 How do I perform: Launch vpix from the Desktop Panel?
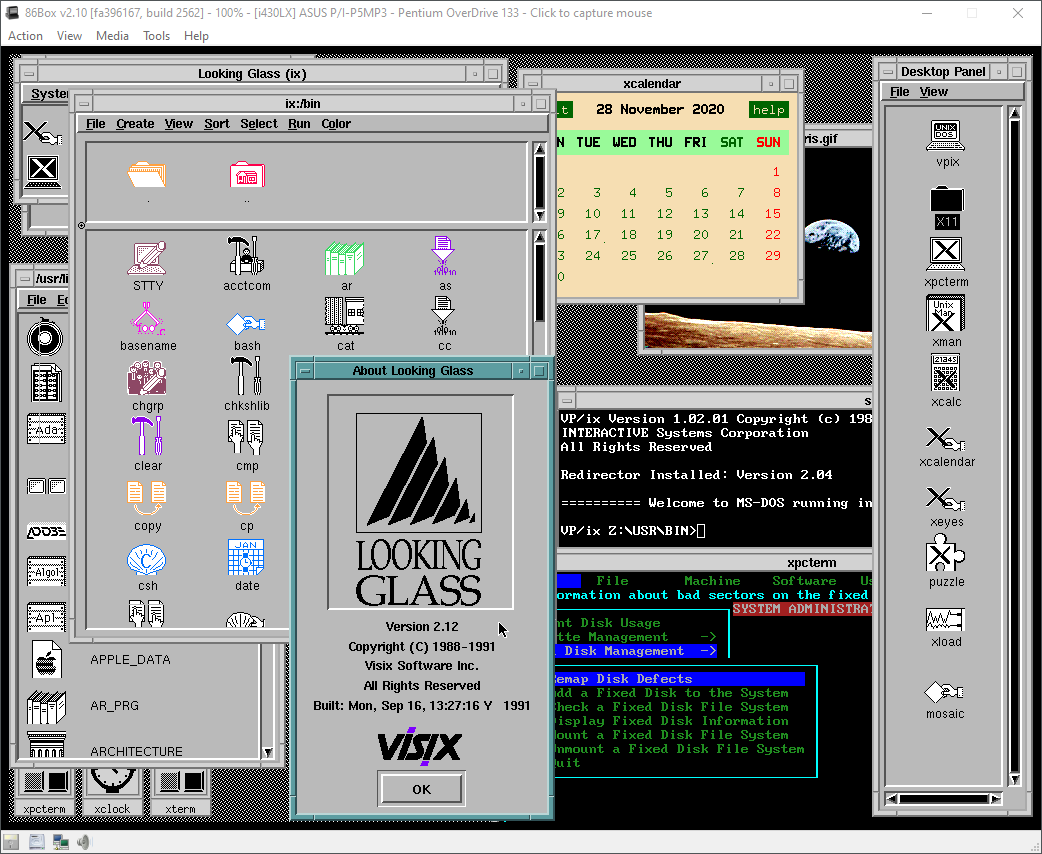pos(945,134)
